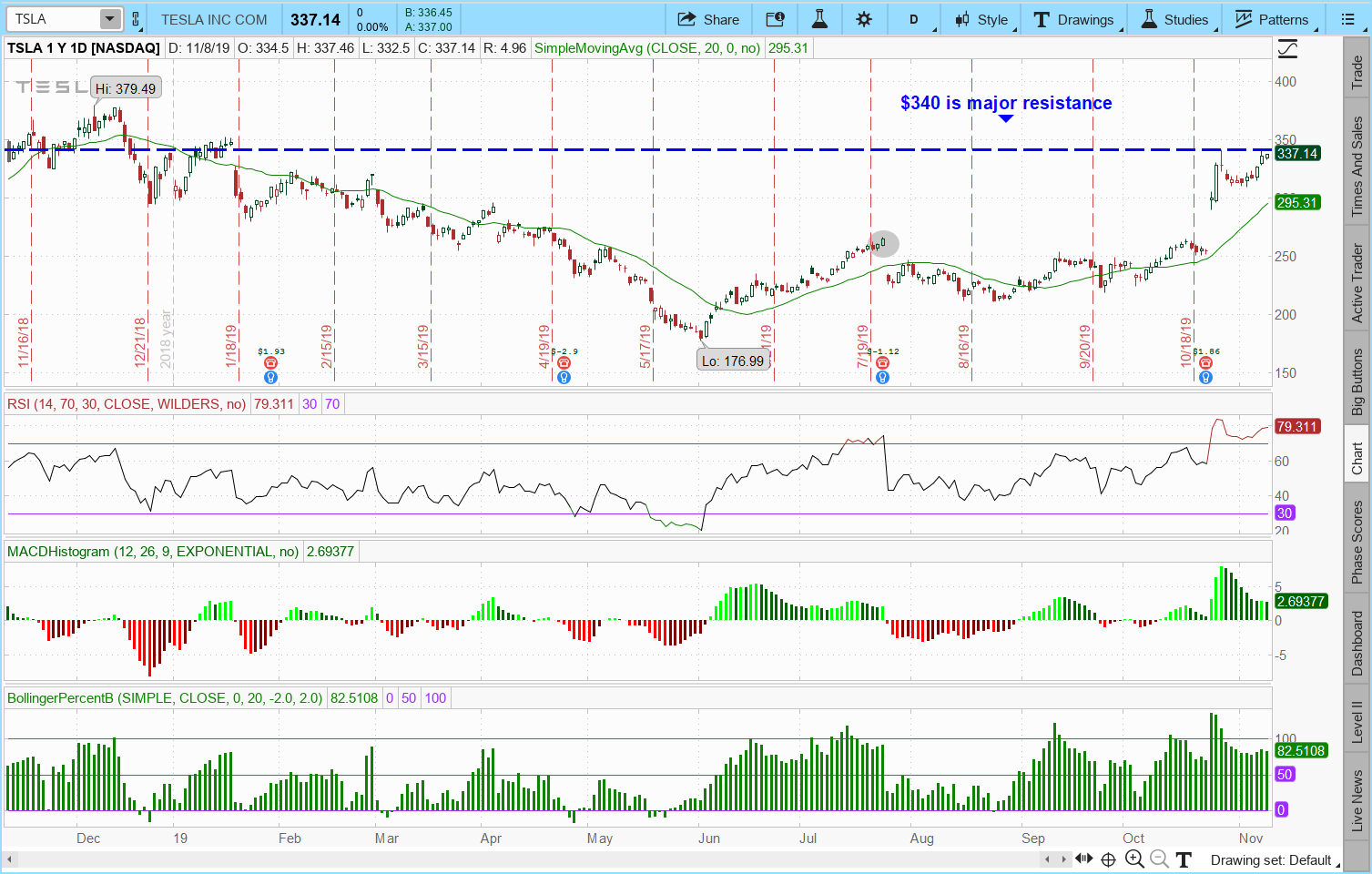Switch to the Active Trader side tab
The height and width of the screenshot is (874, 1372).
(1357, 283)
